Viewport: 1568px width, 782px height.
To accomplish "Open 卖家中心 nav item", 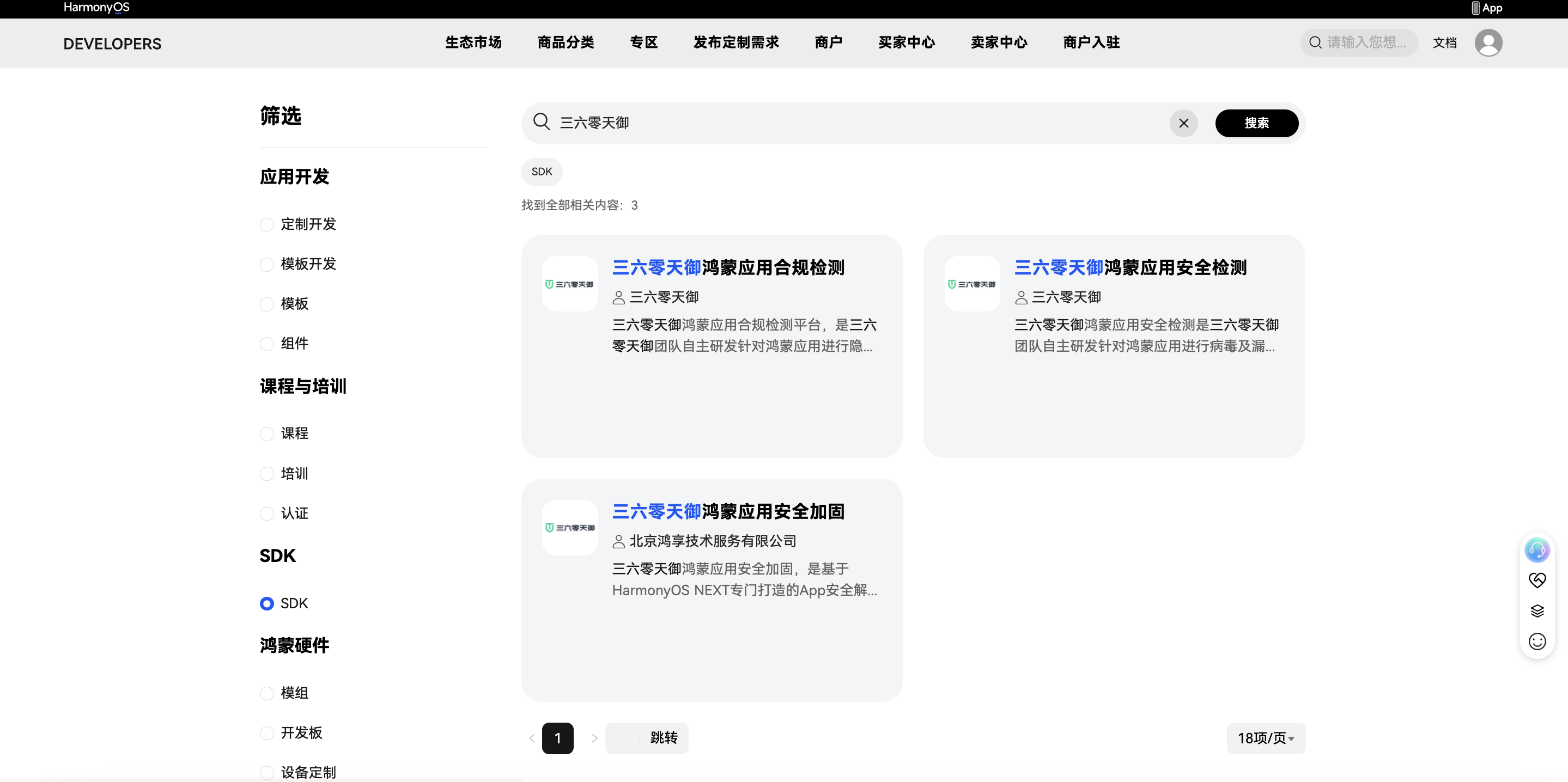I will coord(999,42).
